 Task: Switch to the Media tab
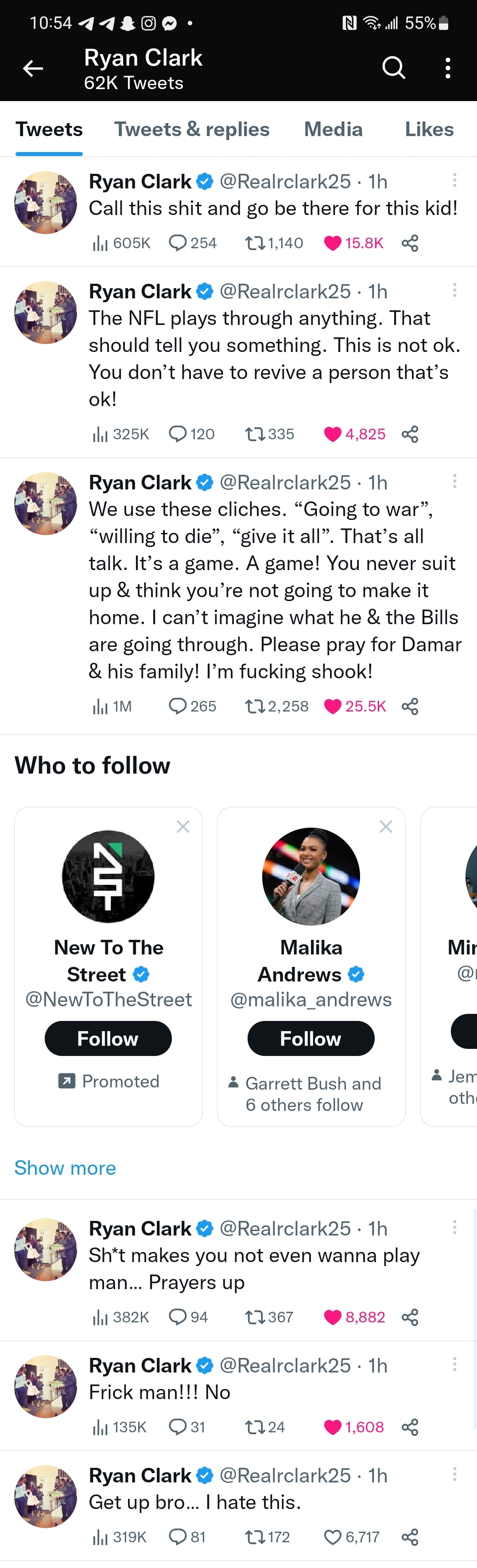[333, 129]
